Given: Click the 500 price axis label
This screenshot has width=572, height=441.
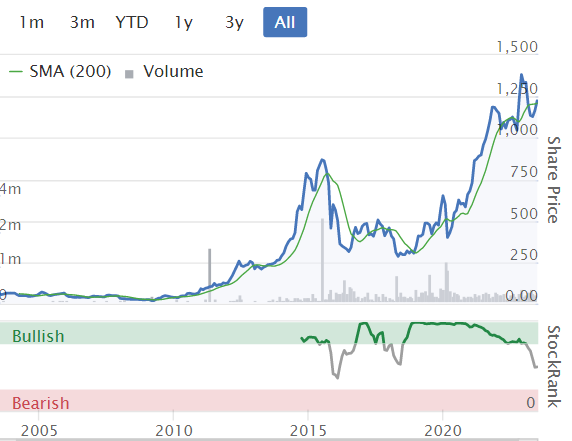Looking at the screenshot, I should (x=524, y=214).
